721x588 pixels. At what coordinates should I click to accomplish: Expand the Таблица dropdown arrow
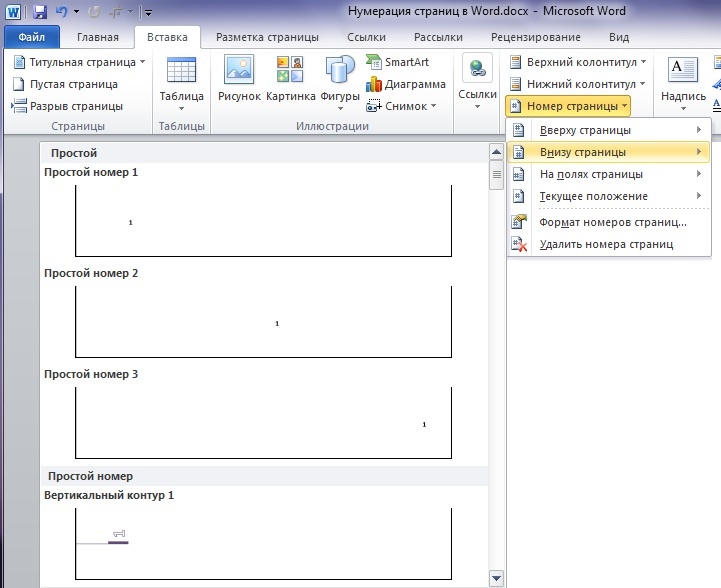(181, 108)
